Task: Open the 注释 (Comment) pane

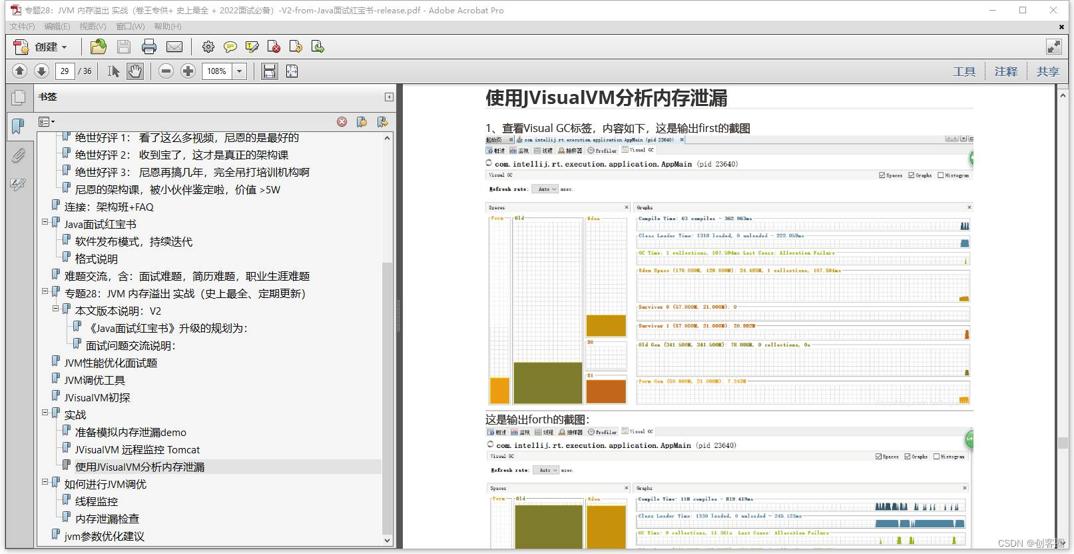Action: click(1006, 71)
